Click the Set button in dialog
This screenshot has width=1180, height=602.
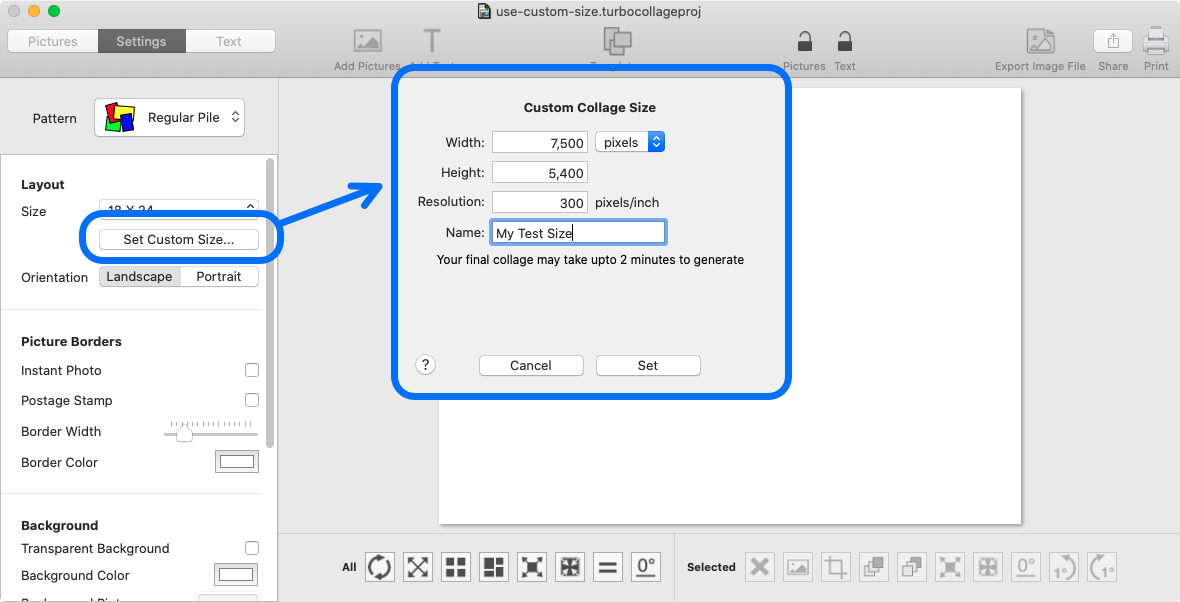coord(648,365)
